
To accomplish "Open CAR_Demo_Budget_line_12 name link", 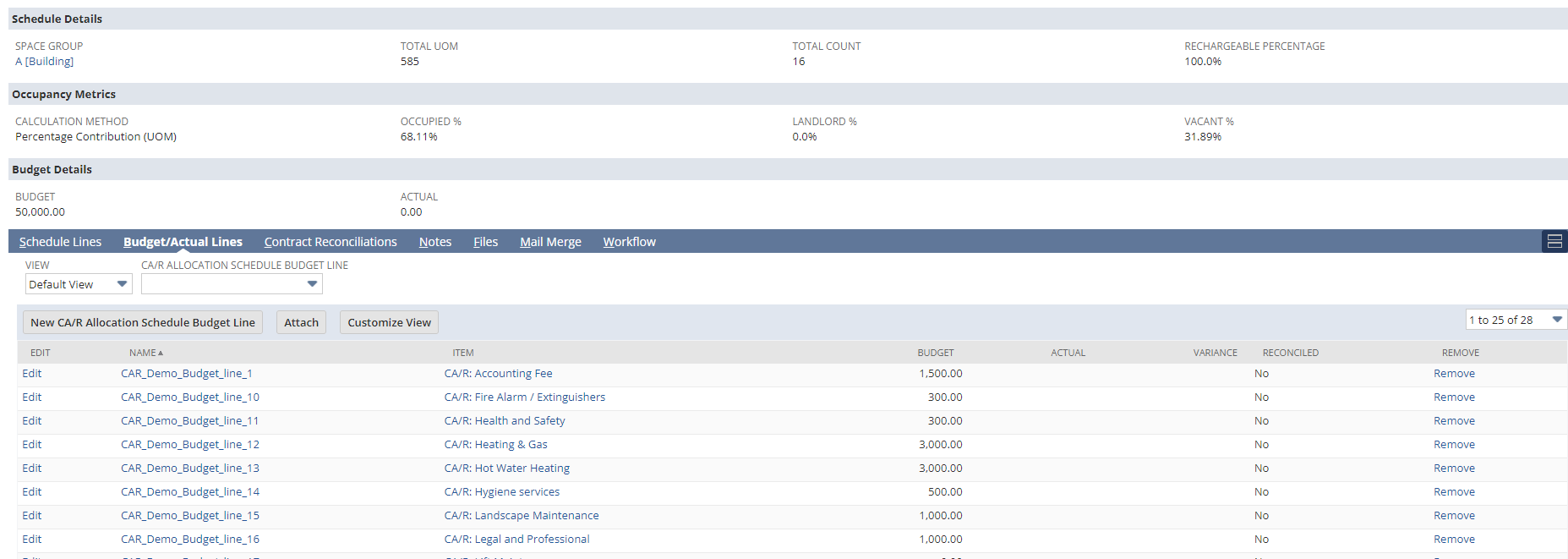I will (190, 444).
